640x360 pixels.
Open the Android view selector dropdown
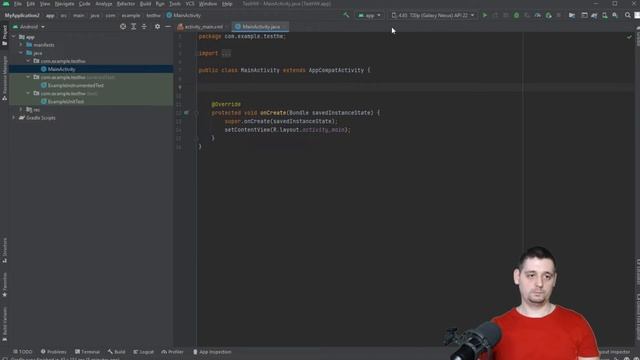[29, 27]
